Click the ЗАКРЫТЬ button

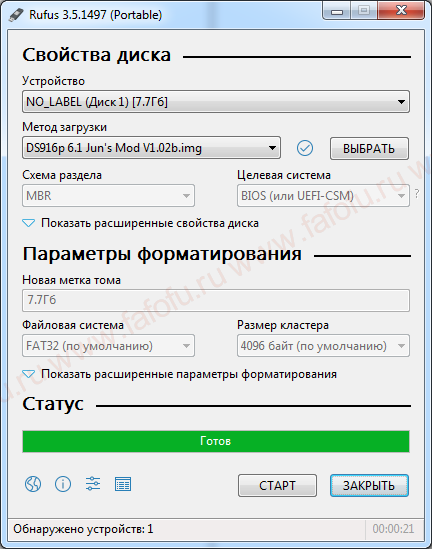click(x=369, y=486)
